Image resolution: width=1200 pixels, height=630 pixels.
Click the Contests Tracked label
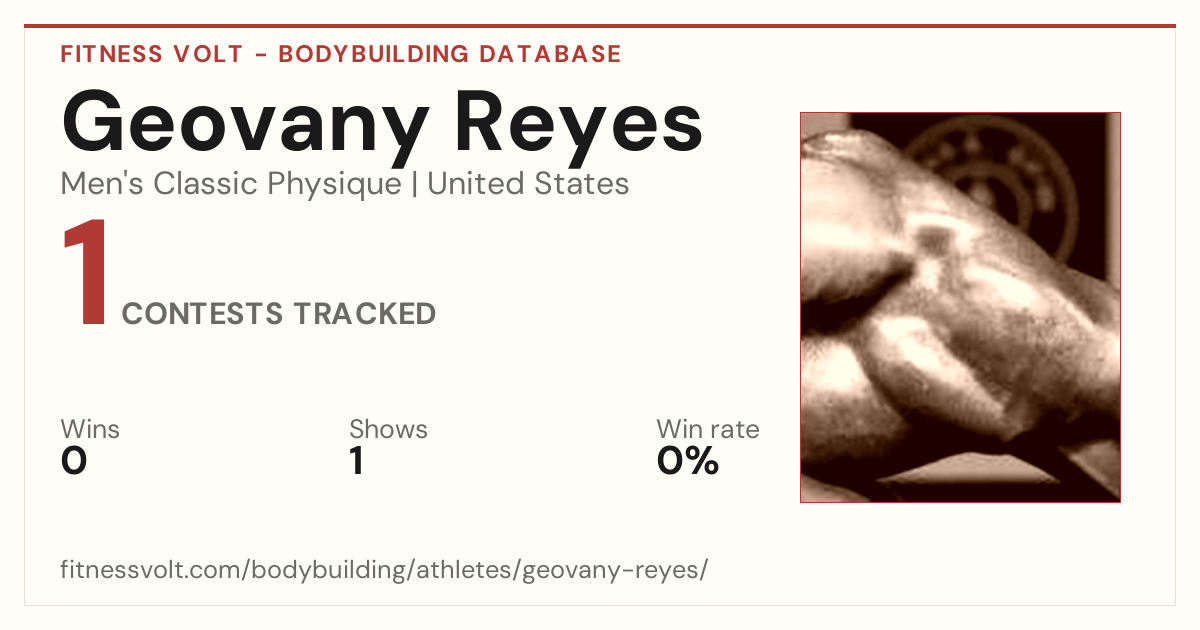279,314
